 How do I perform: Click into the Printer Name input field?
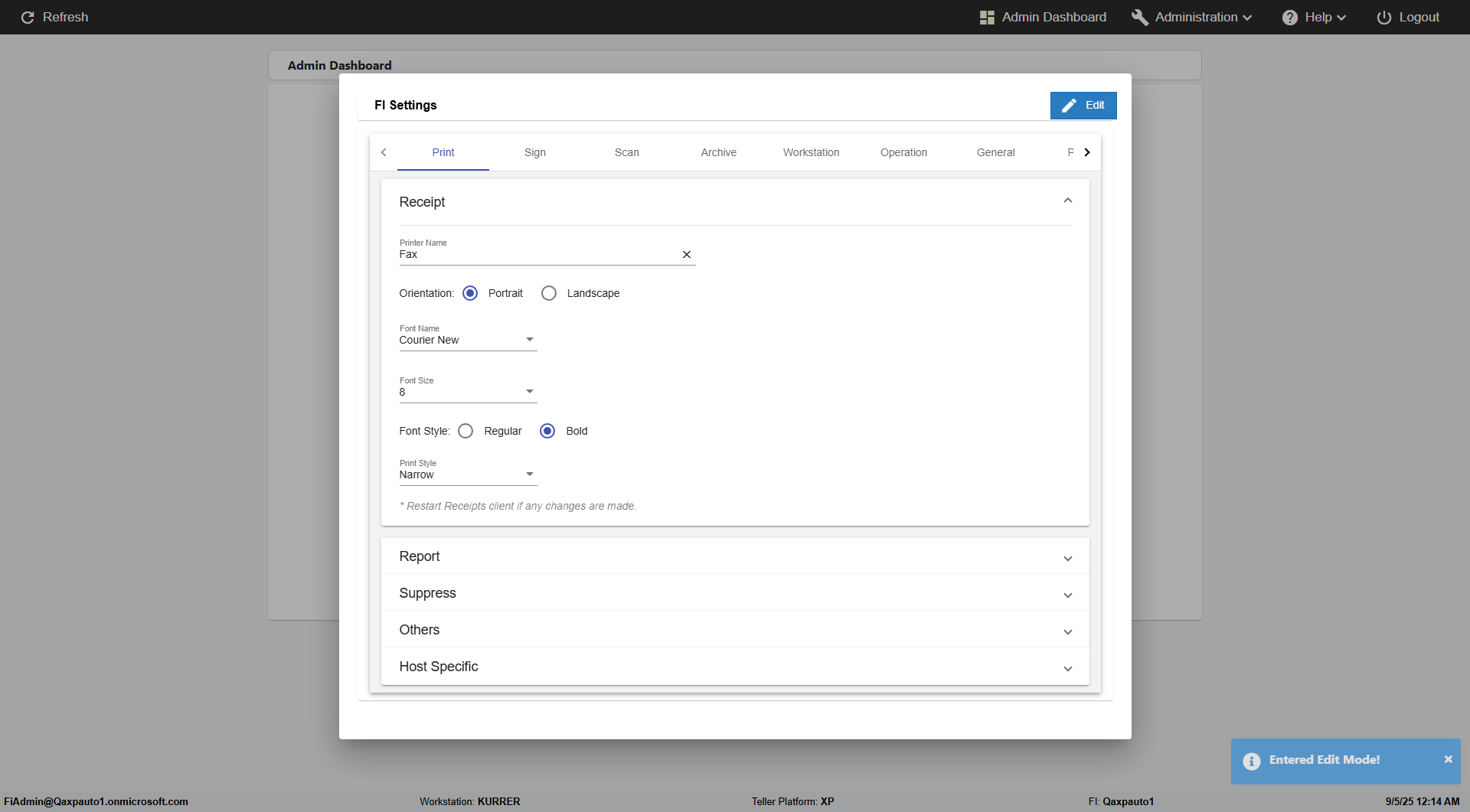(538, 254)
